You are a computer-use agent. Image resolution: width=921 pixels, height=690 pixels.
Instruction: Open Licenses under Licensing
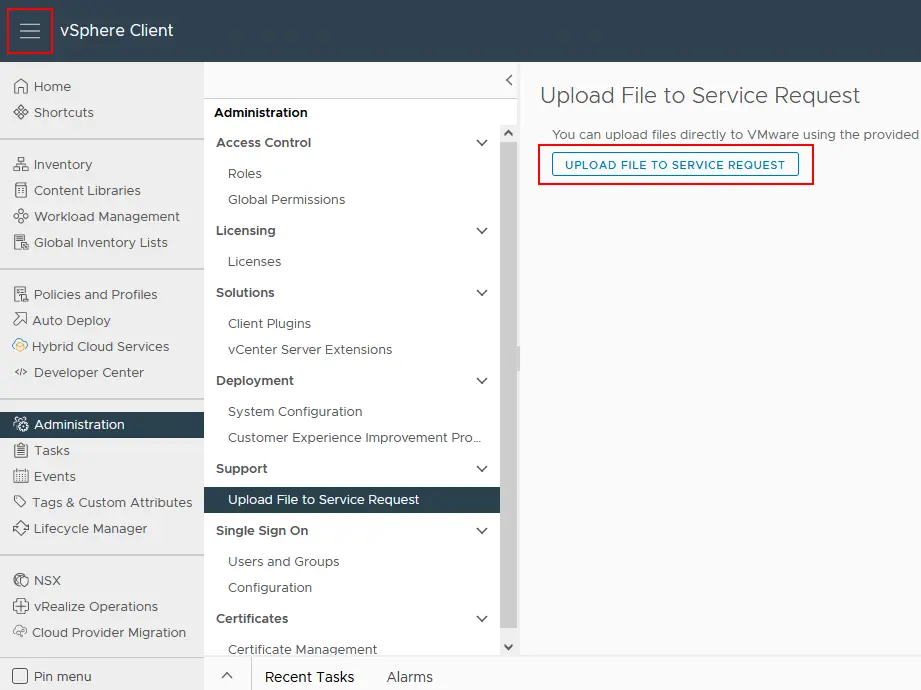click(254, 261)
